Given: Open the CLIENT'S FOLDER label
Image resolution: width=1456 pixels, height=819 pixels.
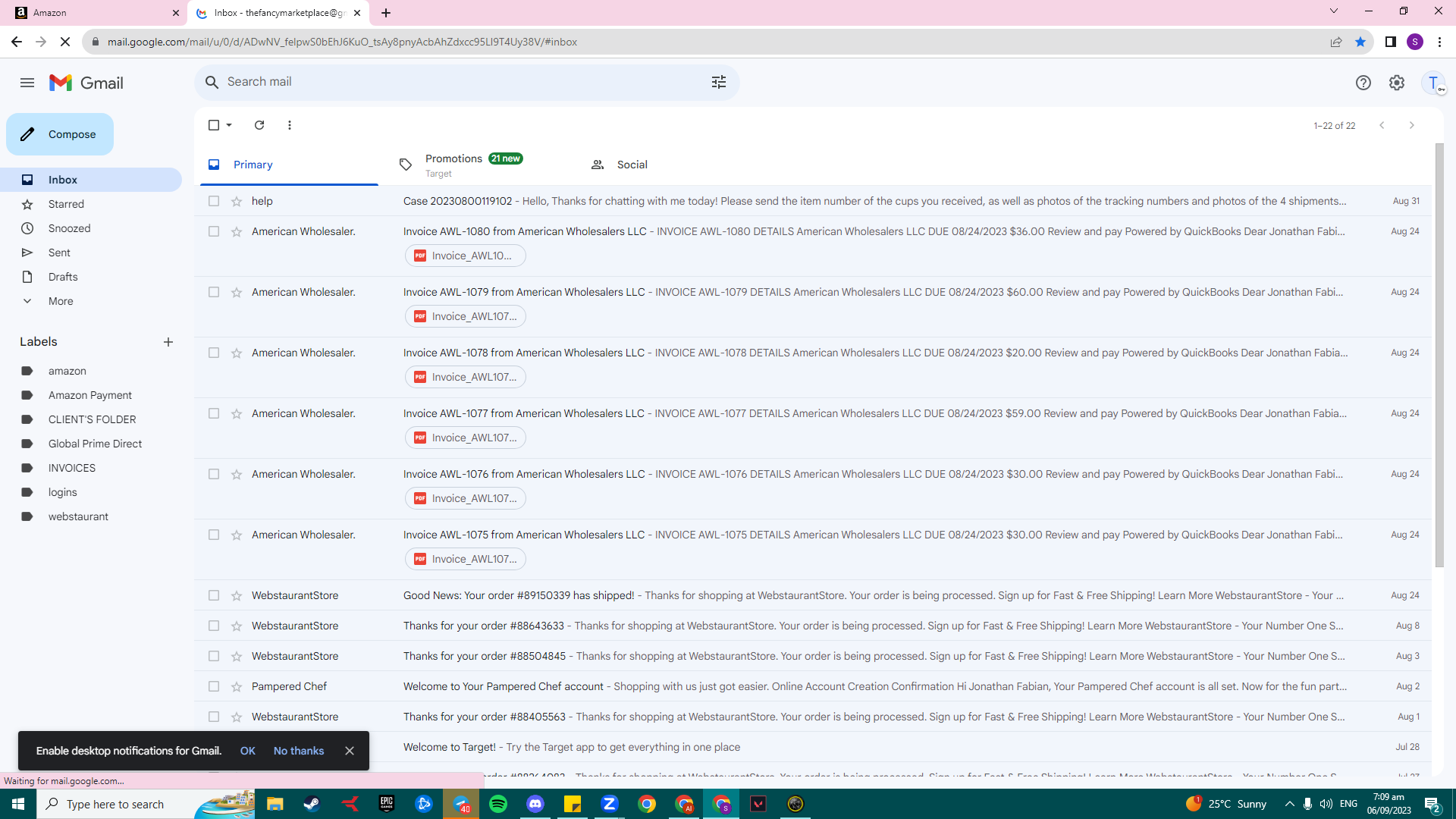Looking at the screenshot, I should point(91,419).
